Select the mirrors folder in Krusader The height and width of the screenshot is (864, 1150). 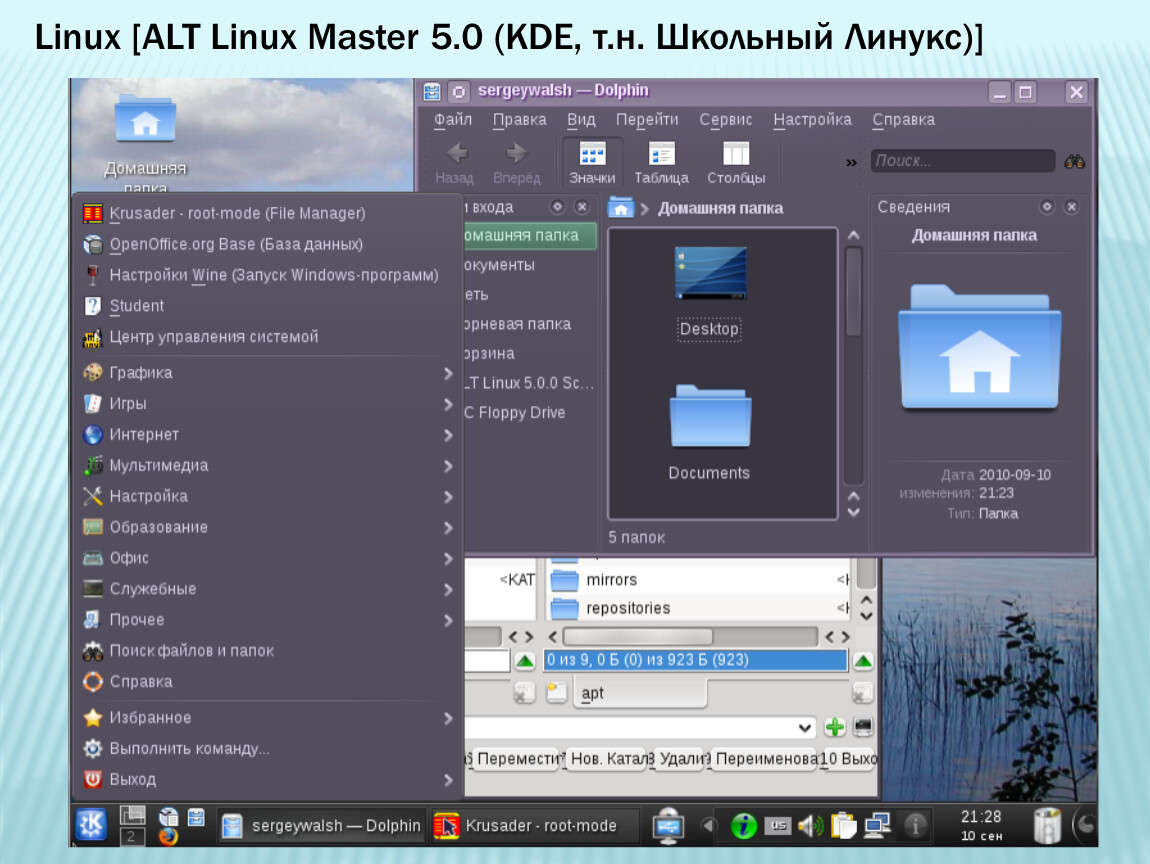pos(697,580)
